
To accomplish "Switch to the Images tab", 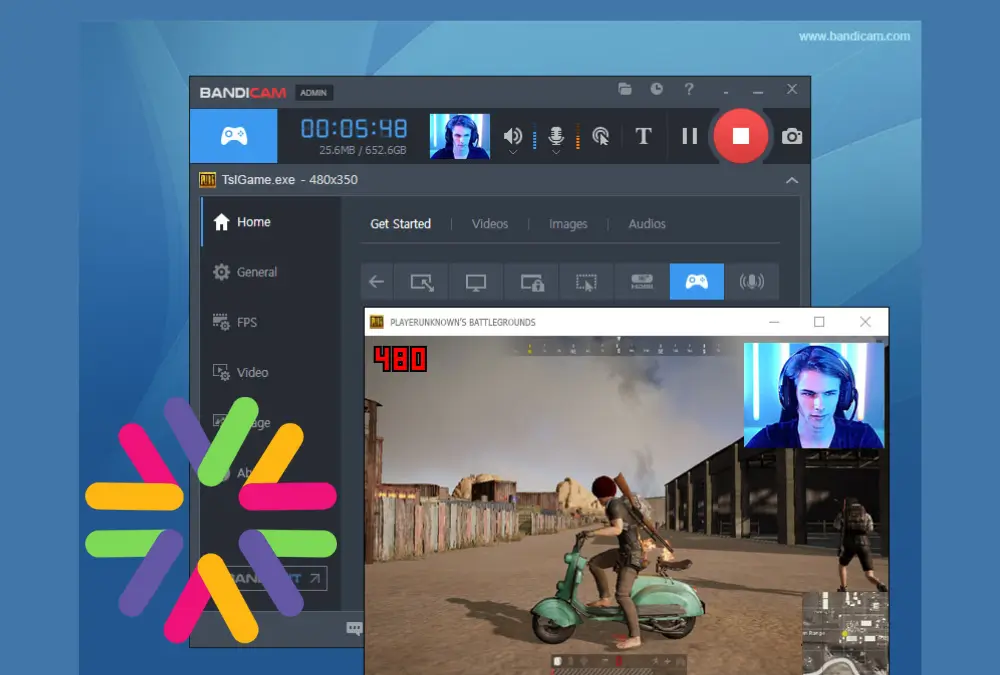I will (x=568, y=224).
